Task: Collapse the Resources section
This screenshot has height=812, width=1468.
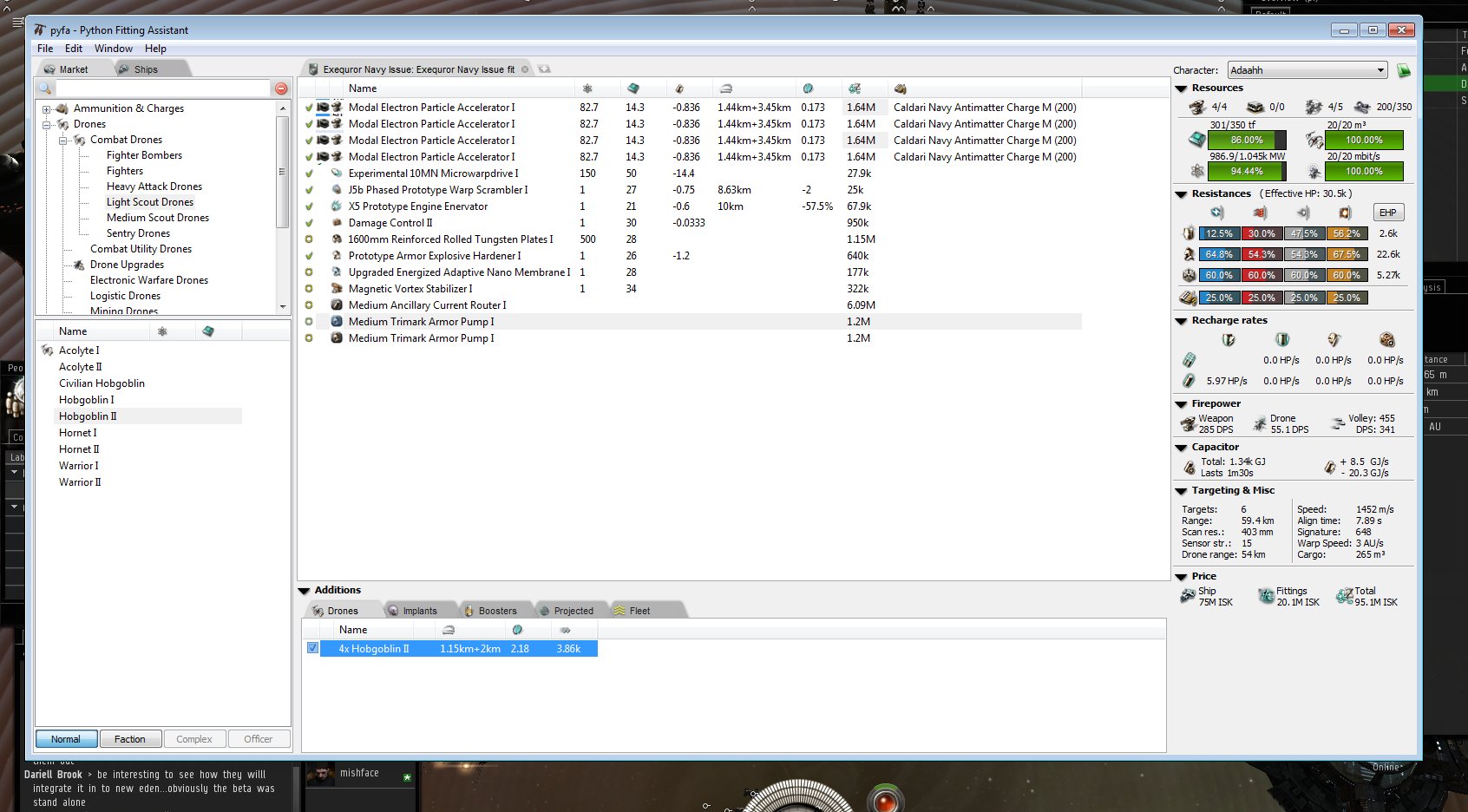Action: [1181, 88]
